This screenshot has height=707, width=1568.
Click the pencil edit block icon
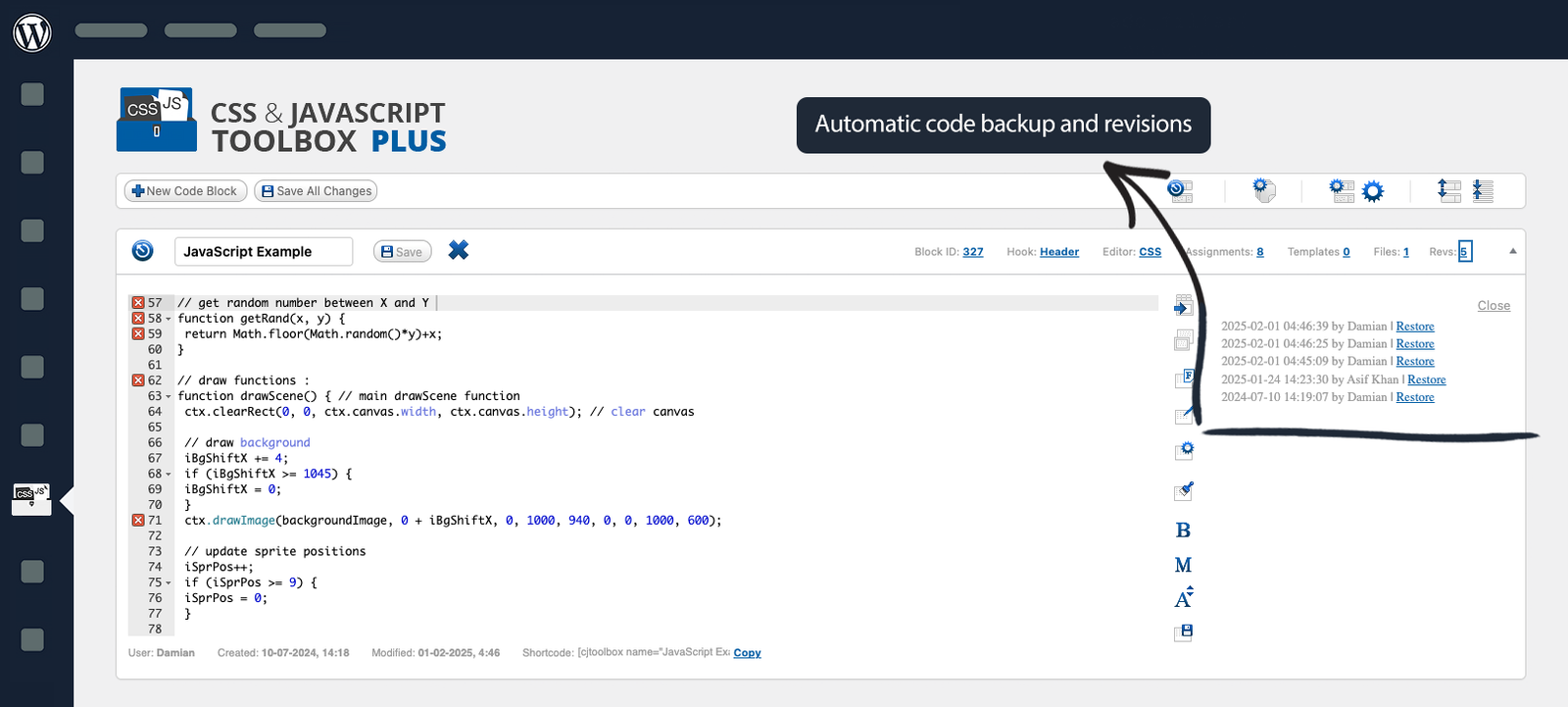(x=1184, y=414)
